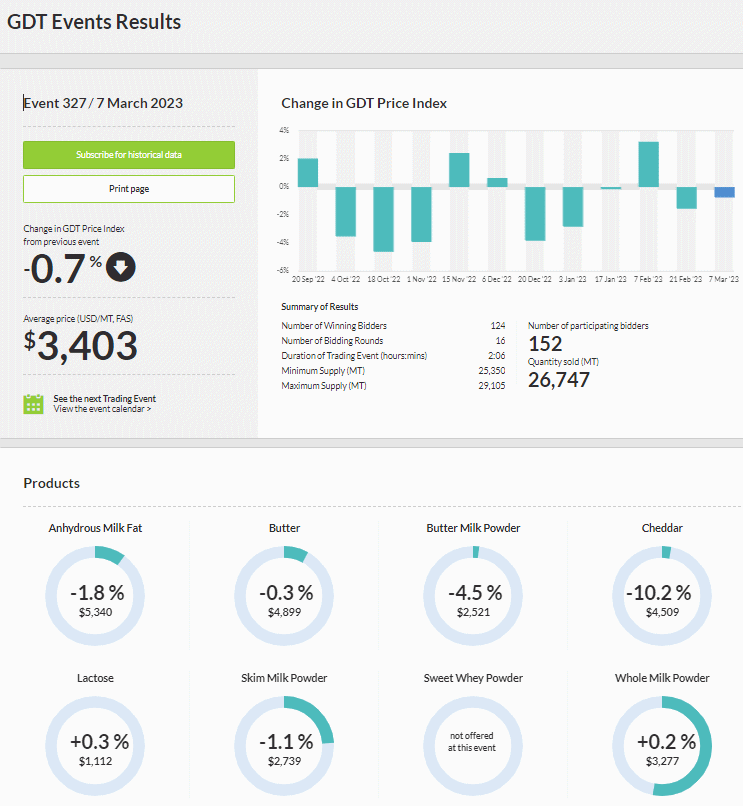
Task: Click the Event 327 / 7 March 2023 heading
Action: click(x=103, y=103)
